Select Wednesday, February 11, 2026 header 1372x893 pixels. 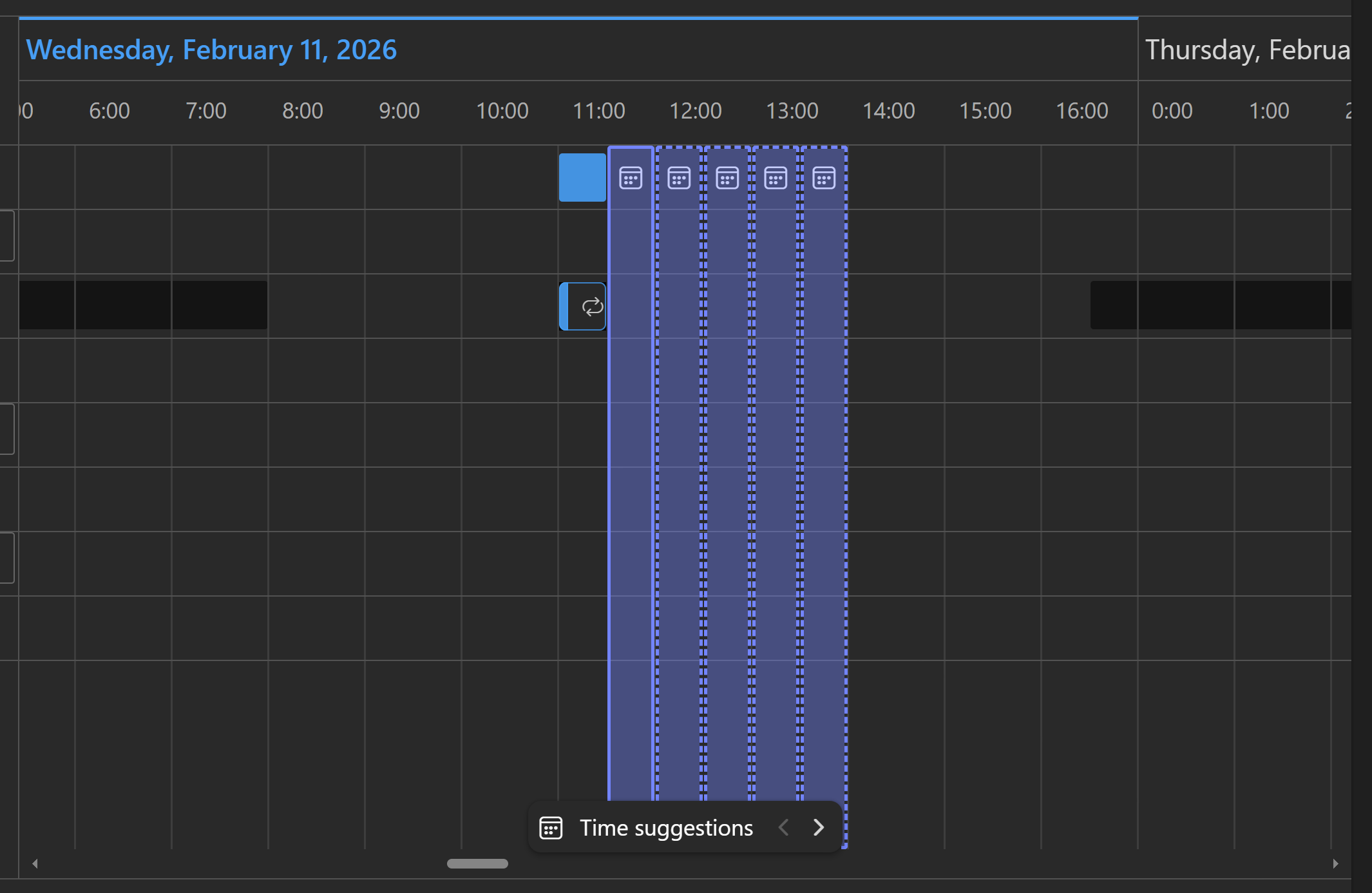211,50
